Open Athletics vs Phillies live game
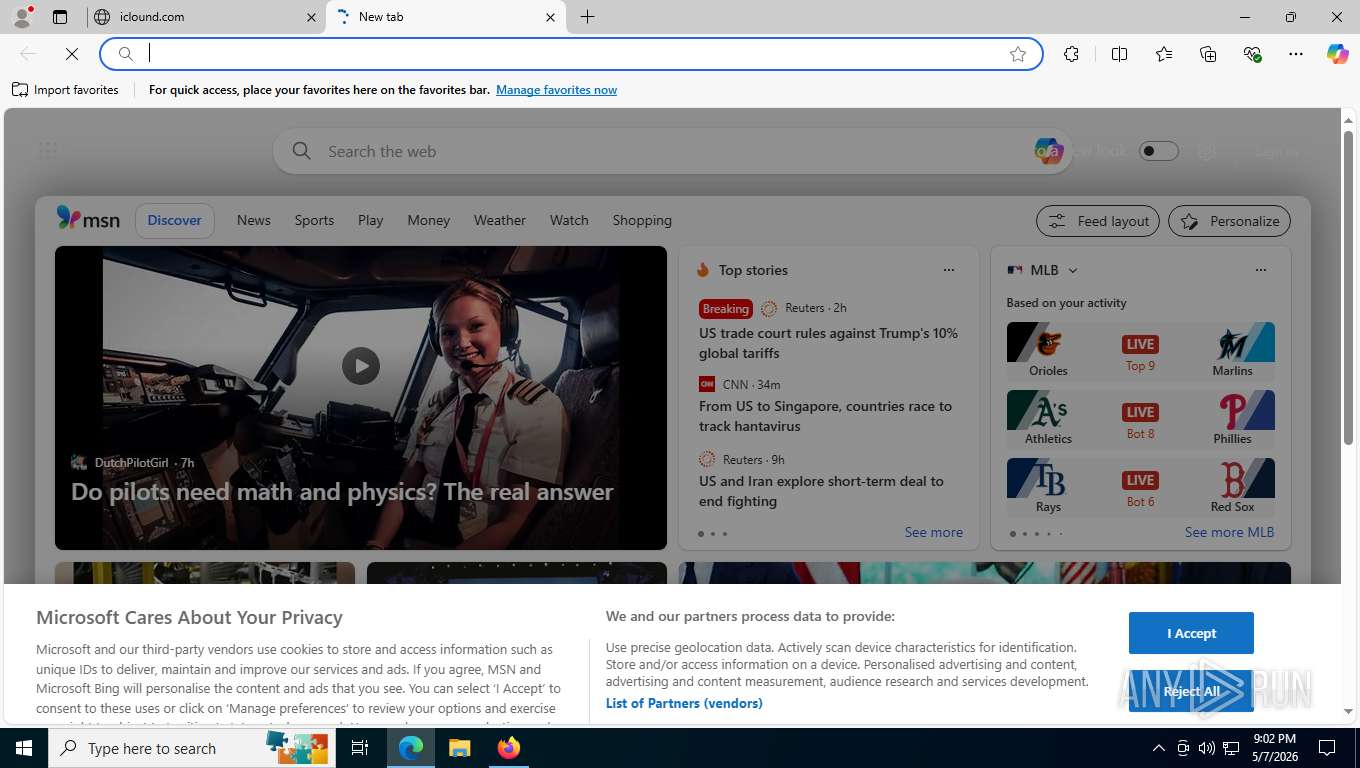 pos(1141,418)
